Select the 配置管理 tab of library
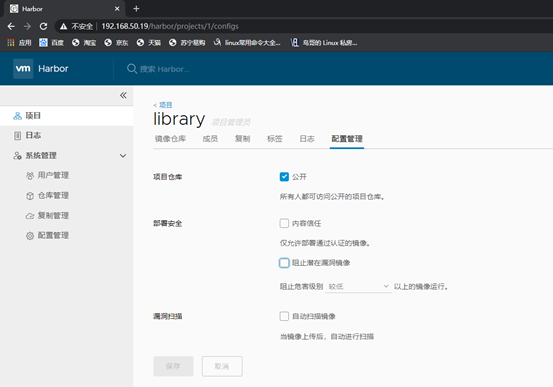Image resolution: width=553 pixels, height=387 pixels. click(x=347, y=139)
